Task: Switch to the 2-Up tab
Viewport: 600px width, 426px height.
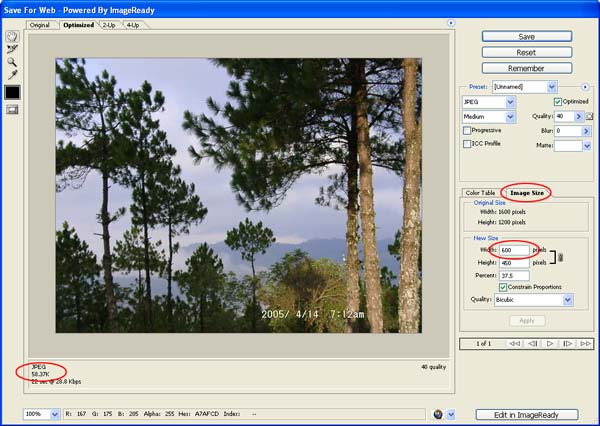Action: coord(107,23)
